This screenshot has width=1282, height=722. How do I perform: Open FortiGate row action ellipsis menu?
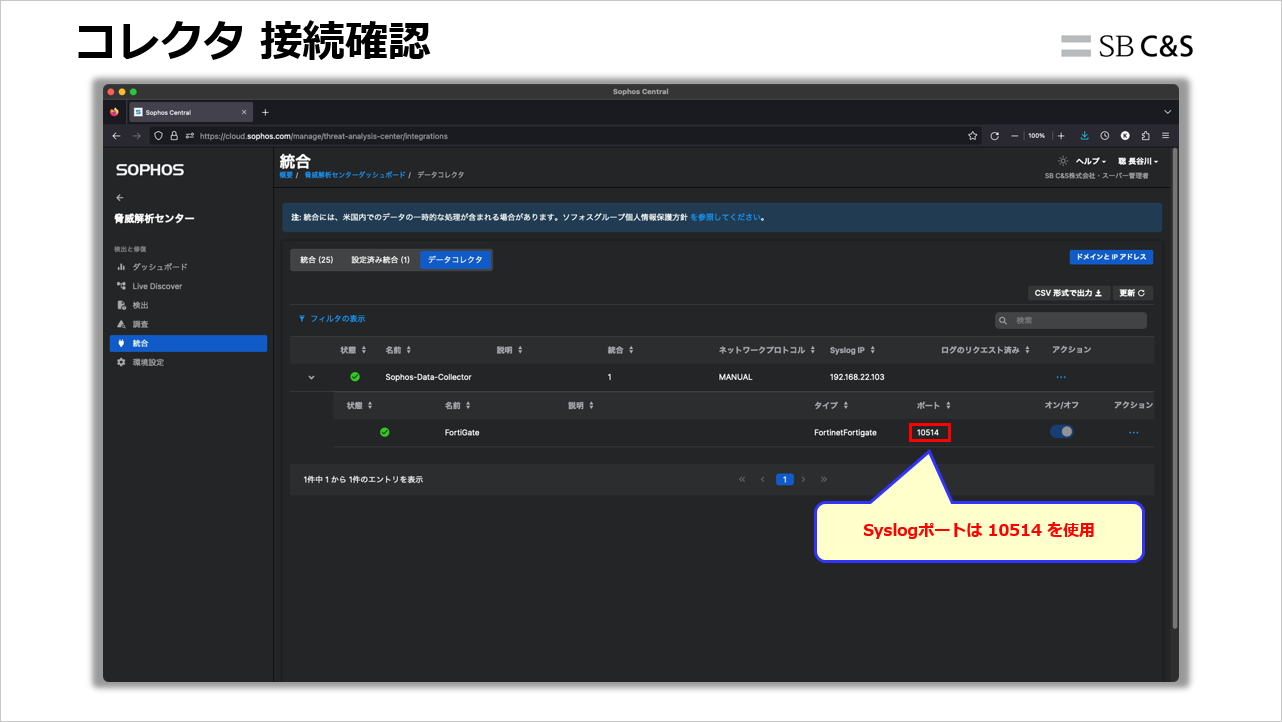pyautogui.click(x=1133, y=432)
